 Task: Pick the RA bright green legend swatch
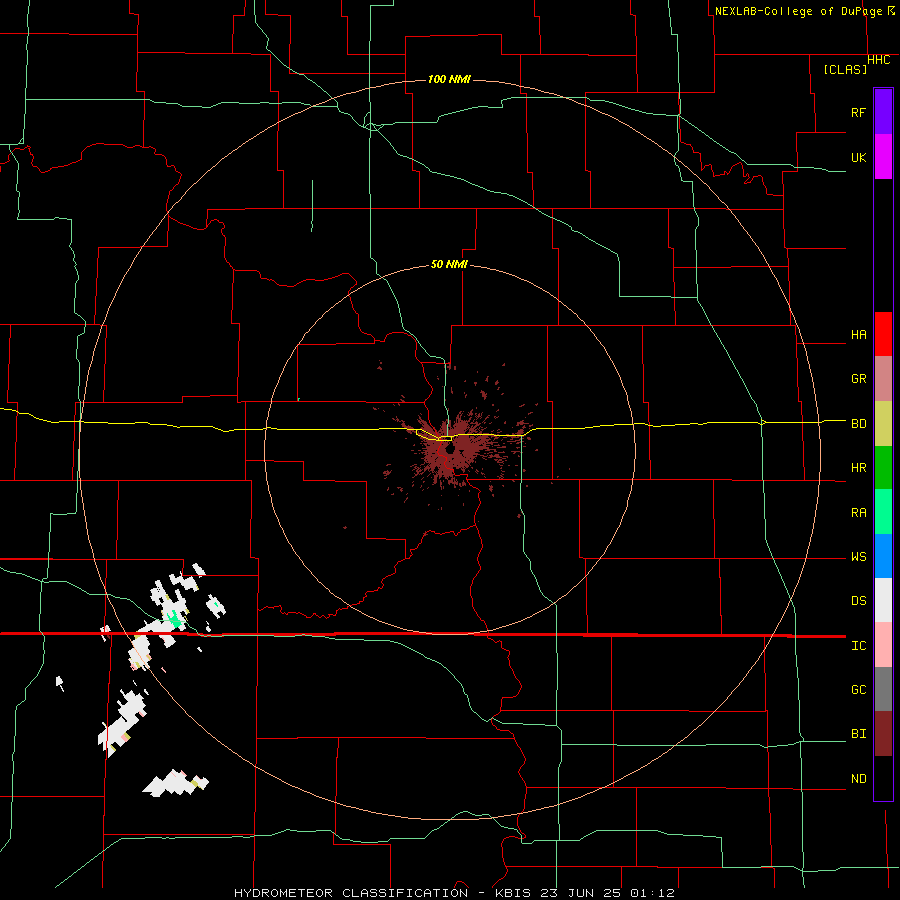883,512
